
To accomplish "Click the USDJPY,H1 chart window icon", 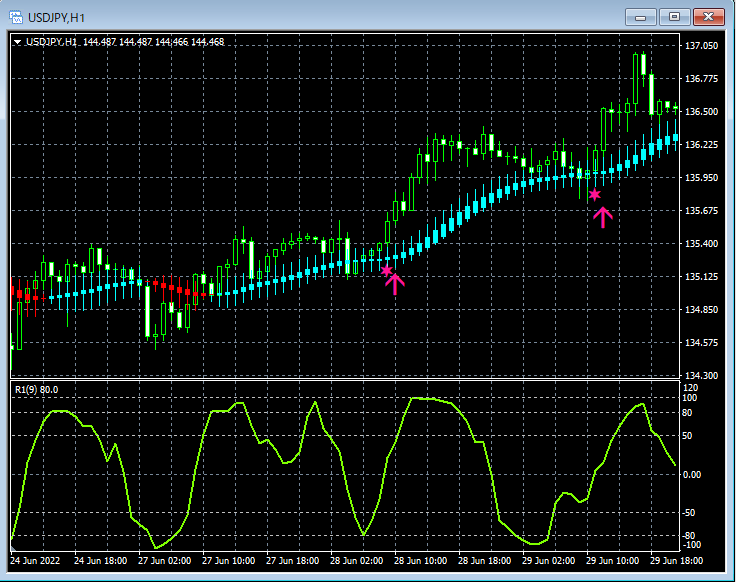I will coord(16,17).
